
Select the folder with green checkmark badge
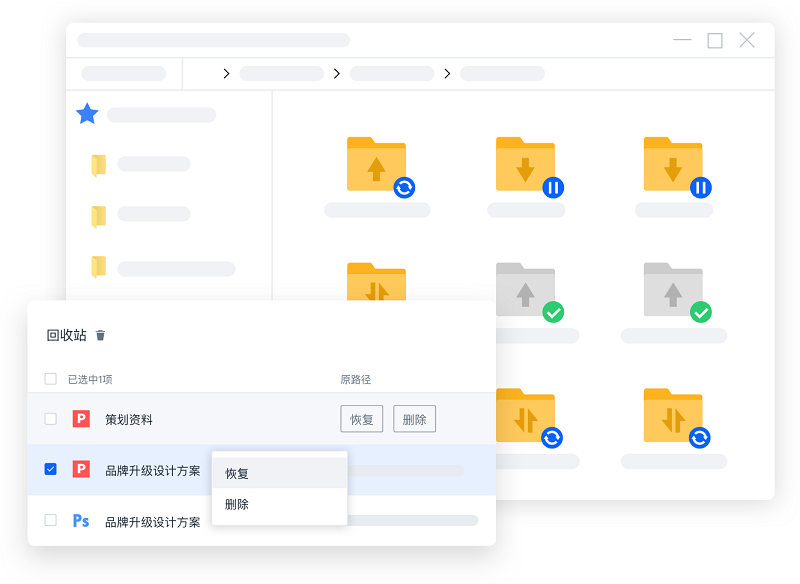click(x=525, y=288)
